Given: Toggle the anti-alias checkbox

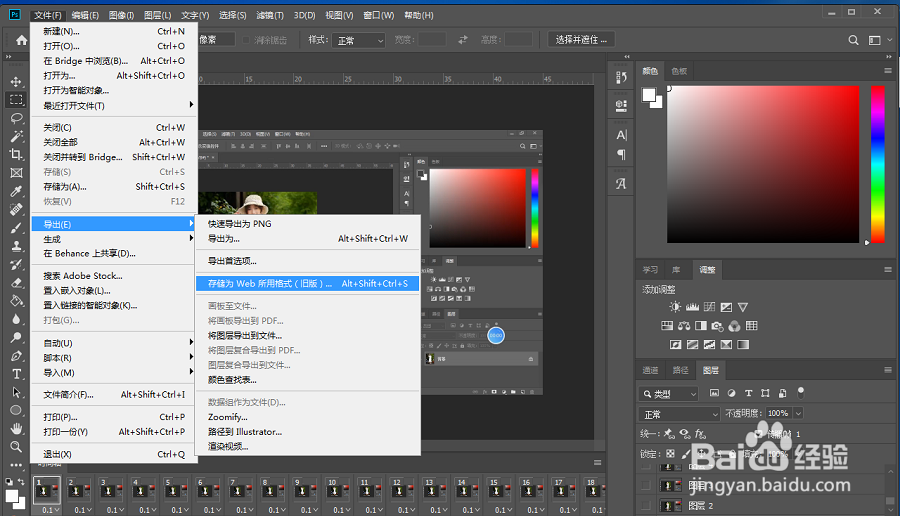Looking at the screenshot, I should pyautogui.click(x=246, y=40).
